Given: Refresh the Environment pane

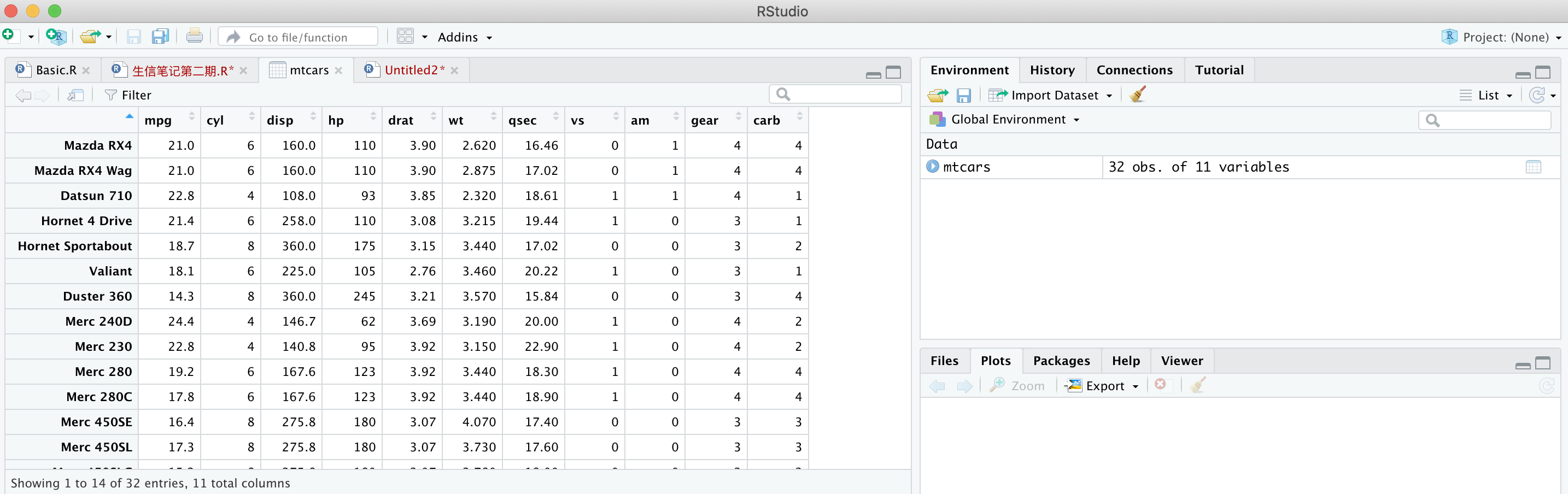Looking at the screenshot, I should 1537,95.
